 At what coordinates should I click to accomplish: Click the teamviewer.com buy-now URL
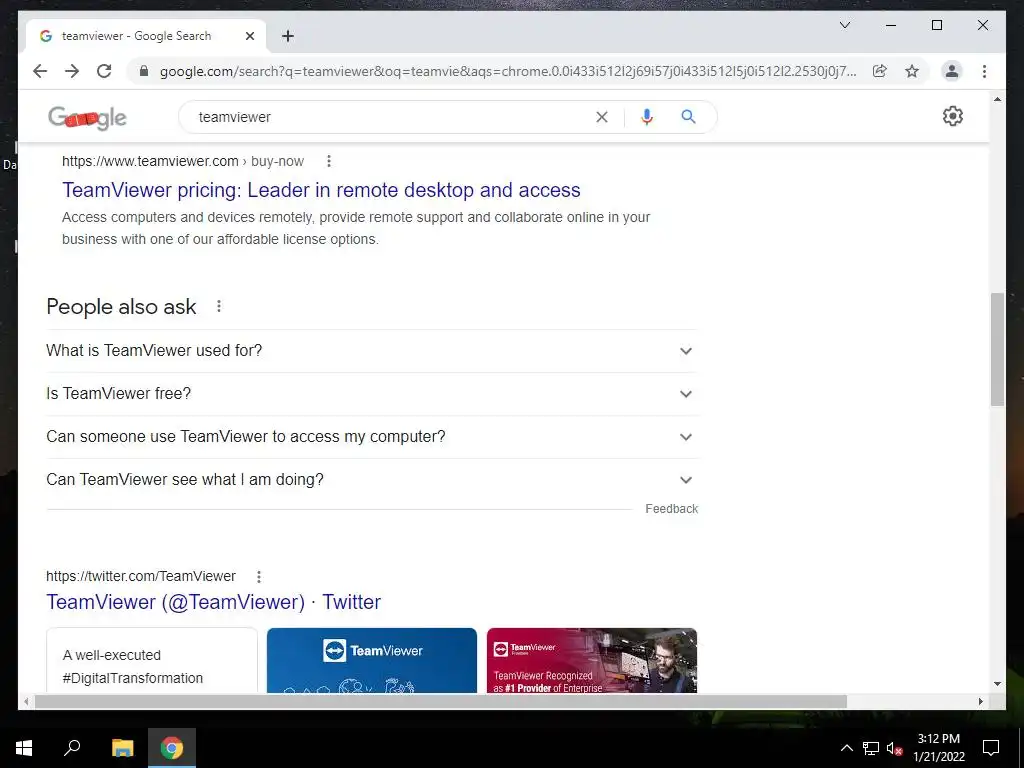pos(183,161)
